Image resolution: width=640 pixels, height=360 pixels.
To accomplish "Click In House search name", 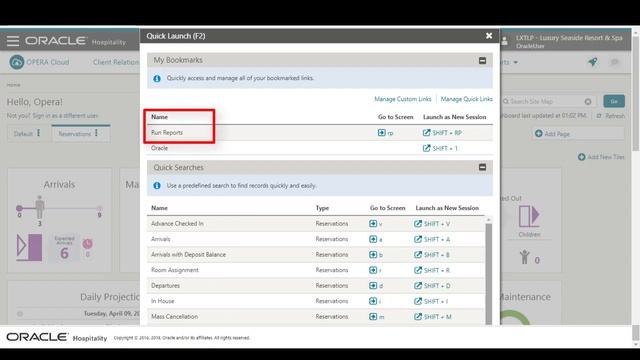I will [x=162, y=301].
